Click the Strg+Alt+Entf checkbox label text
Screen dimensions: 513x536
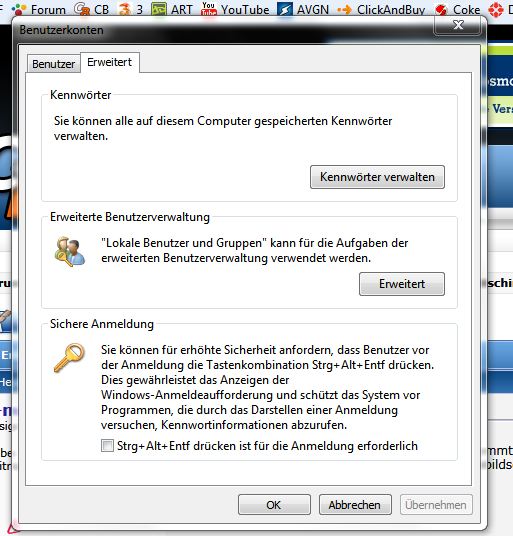tap(268, 446)
